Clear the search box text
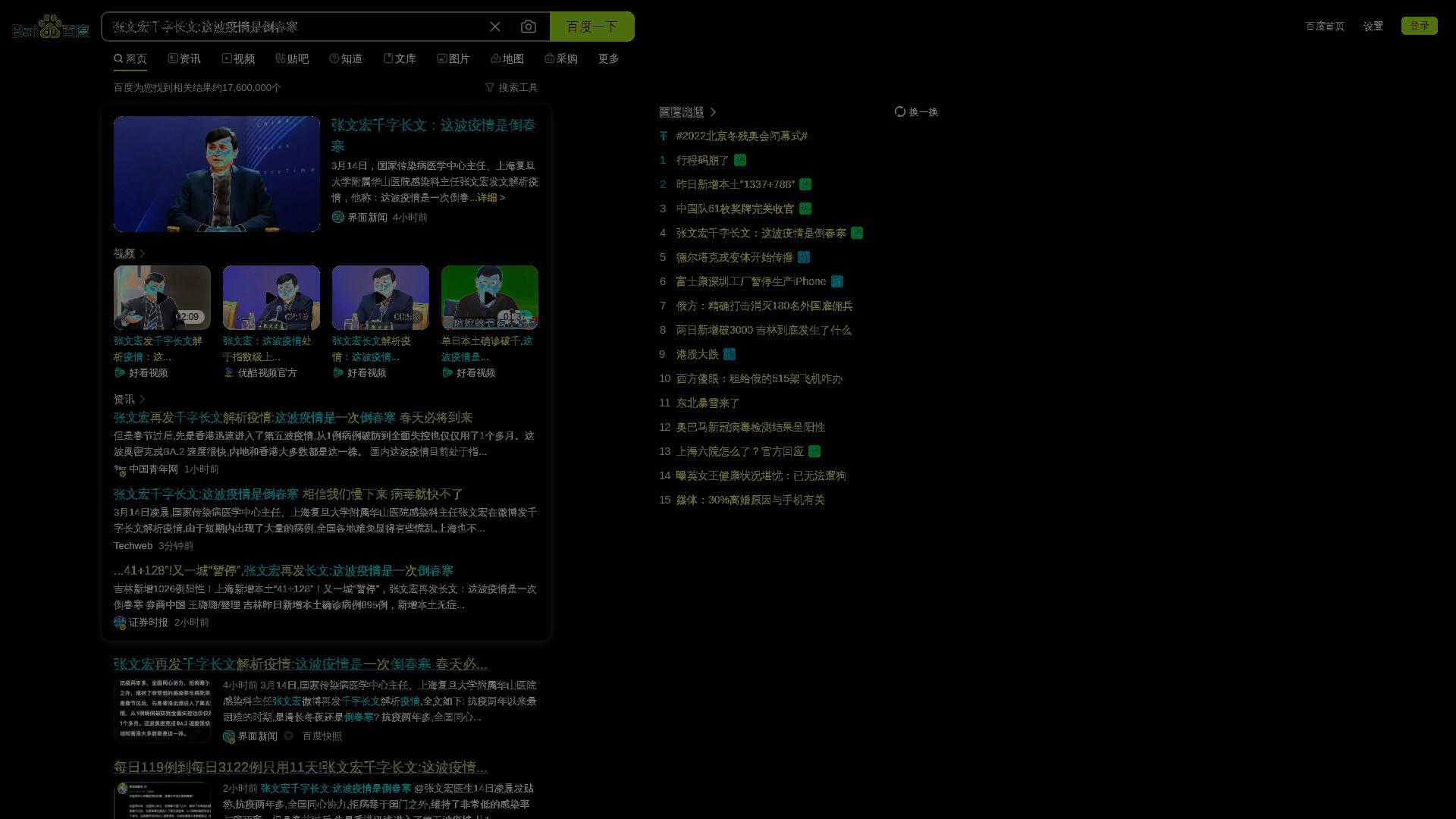 [495, 27]
